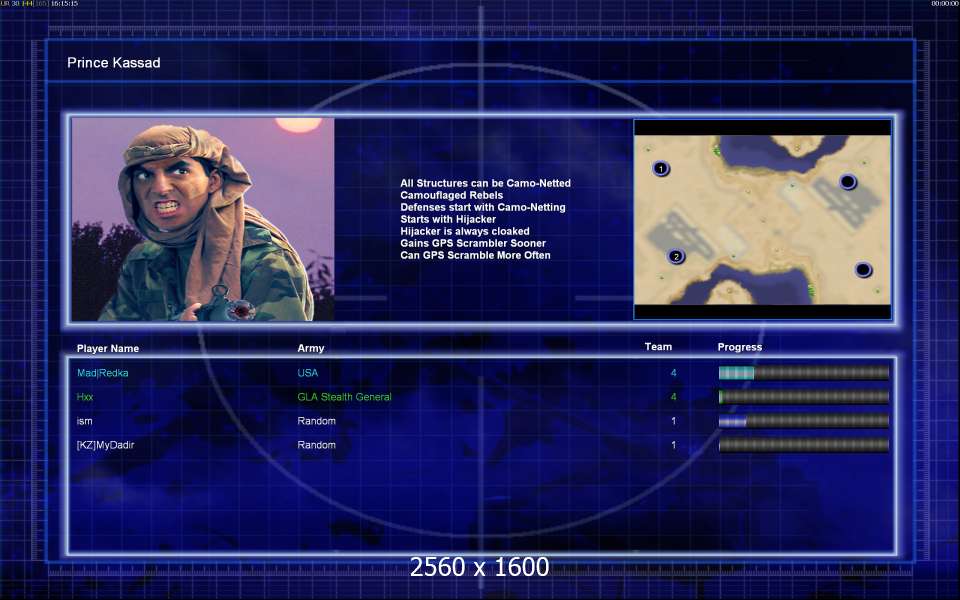
Task: Select the unnumbered upper-right start position marker
Action: click(847, 182)
